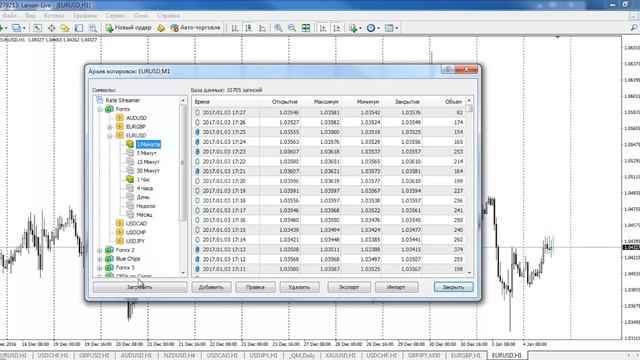This screenshot has height=360, width=640.
Task: Open the Вид menu
Action: pyautogui.click(x=30, y=16)
